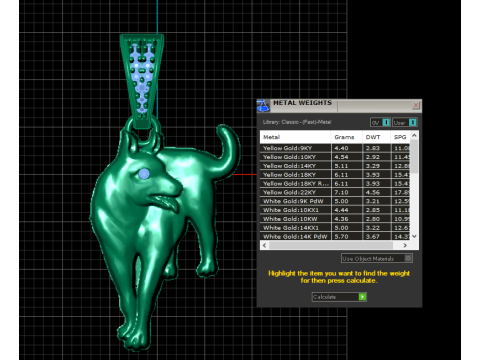This screenshot has width=480, height=360.
Task: Select the Yellow Gold:10KY row
Action: 335,157
